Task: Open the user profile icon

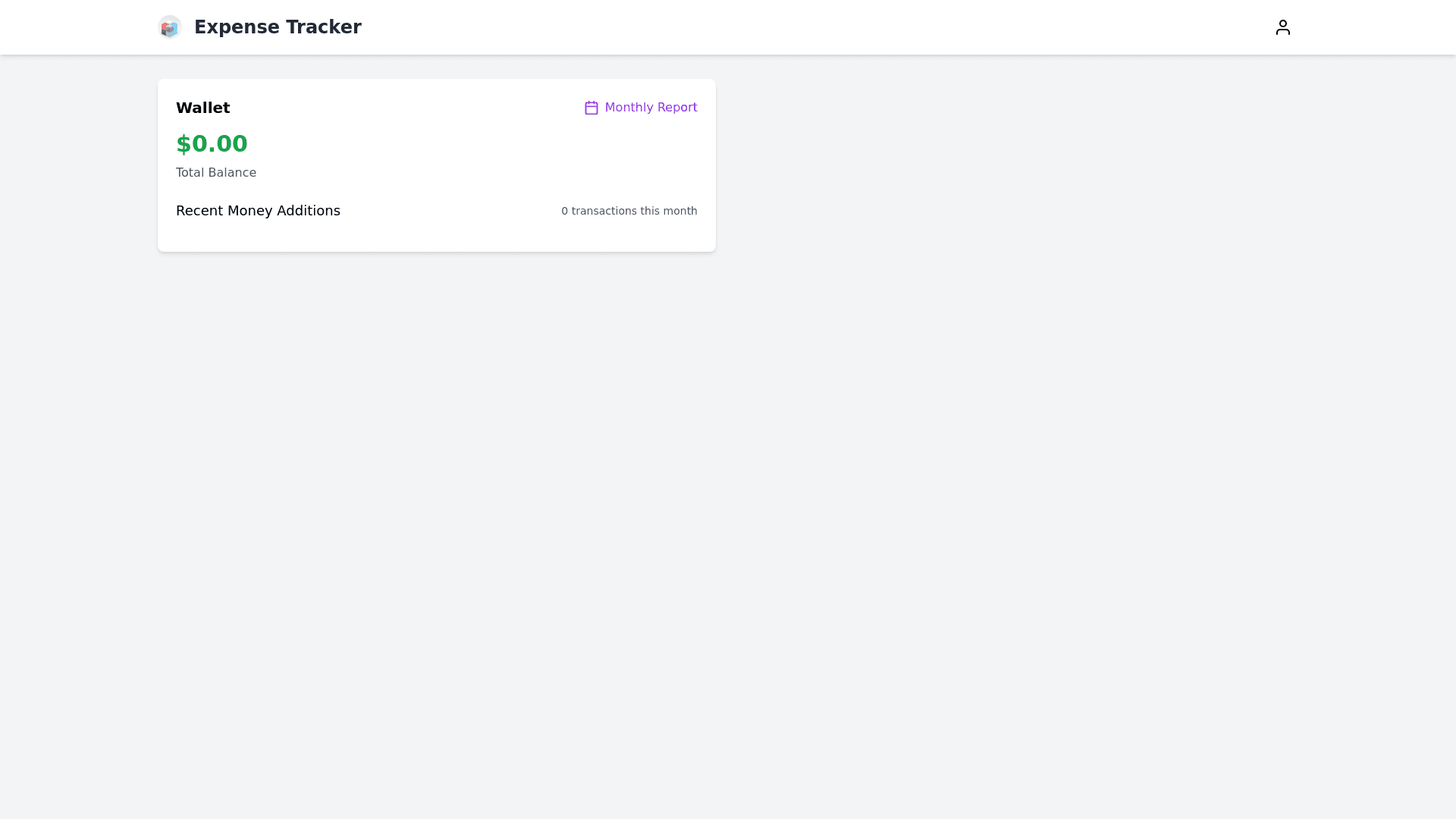Action: [1282, 27]
